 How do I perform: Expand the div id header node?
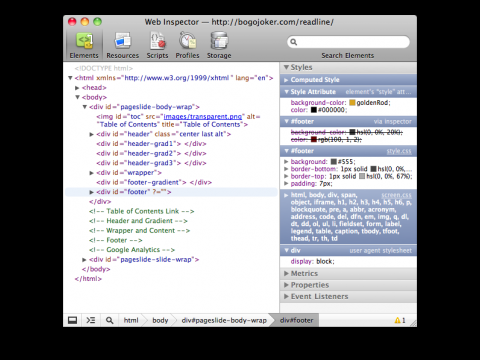pyautogui.click(x=92, y=134)
